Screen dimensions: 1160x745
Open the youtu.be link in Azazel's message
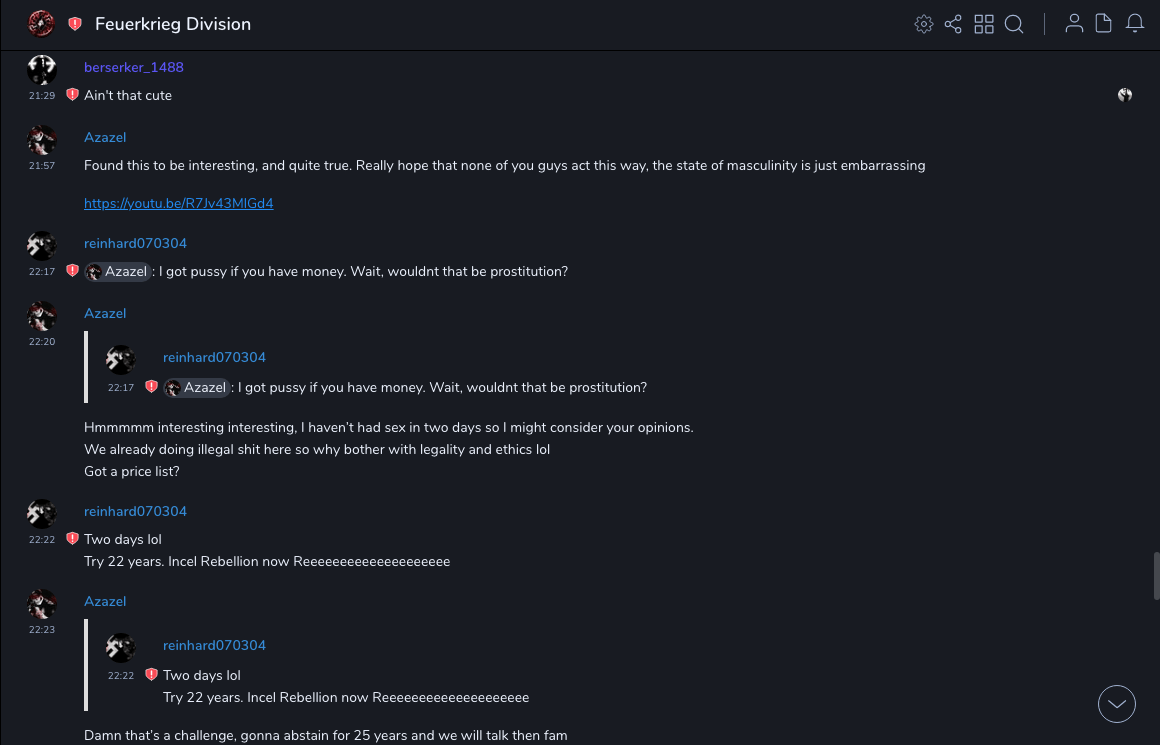click(x=179, y=203)
